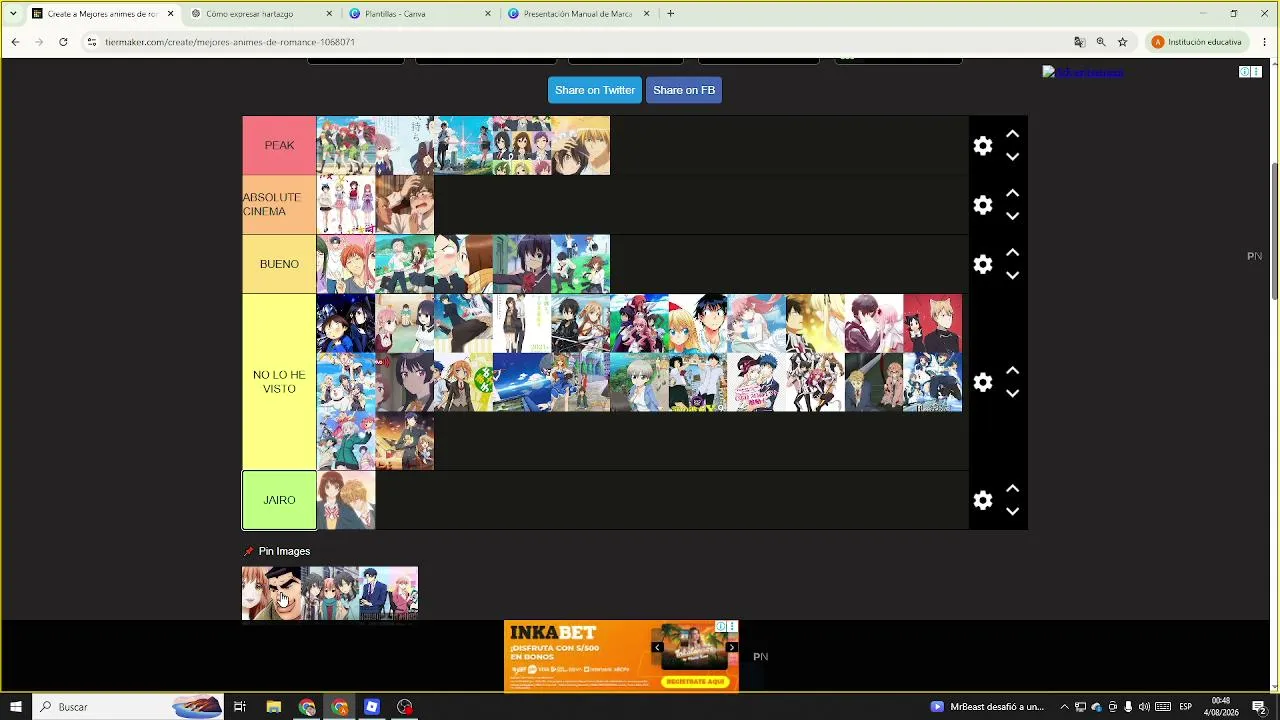The height and width of the screenshot is (720, 1280).
Task: Select the anime image in the JAIRO tier
Action: tap(346, 500)
